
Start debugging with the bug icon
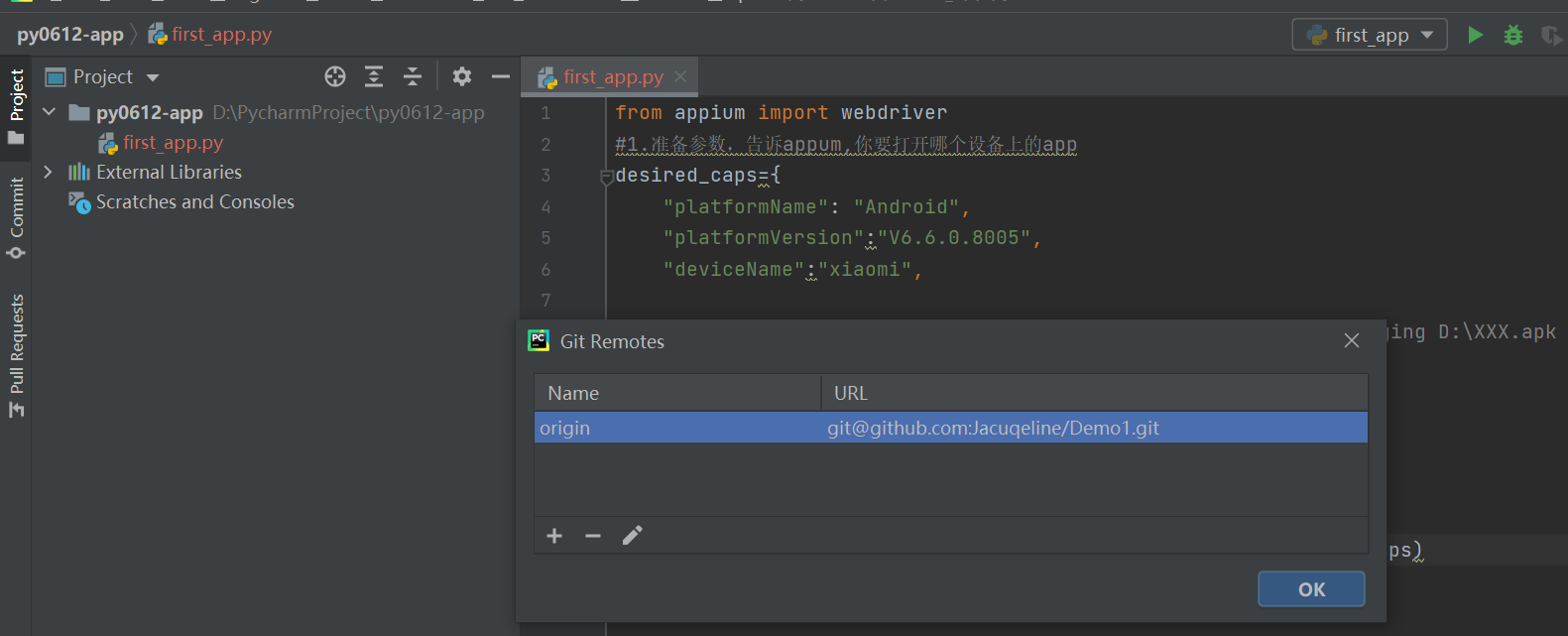point(1513,35)
